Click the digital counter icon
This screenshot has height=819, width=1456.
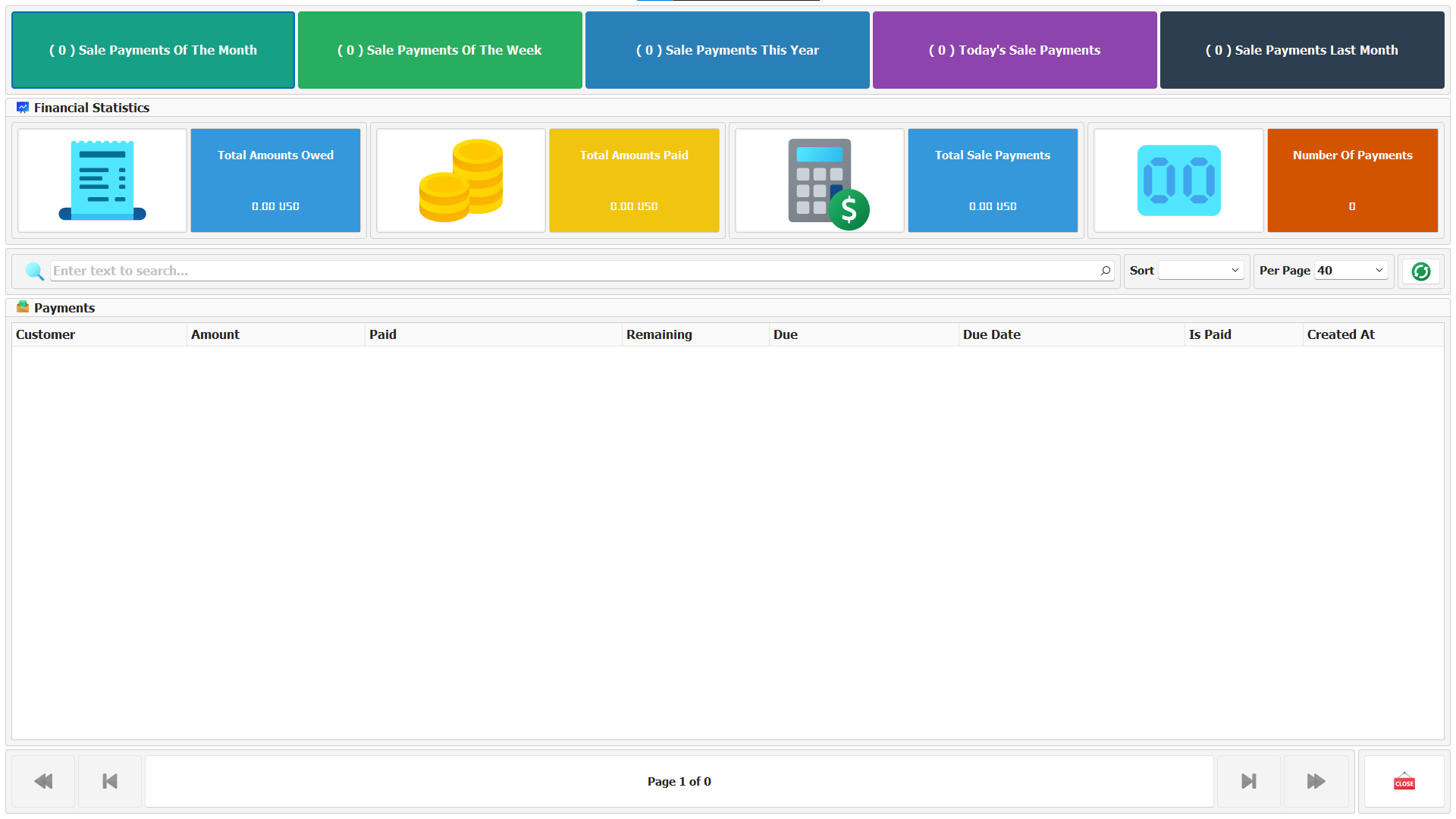[1178, 180]
